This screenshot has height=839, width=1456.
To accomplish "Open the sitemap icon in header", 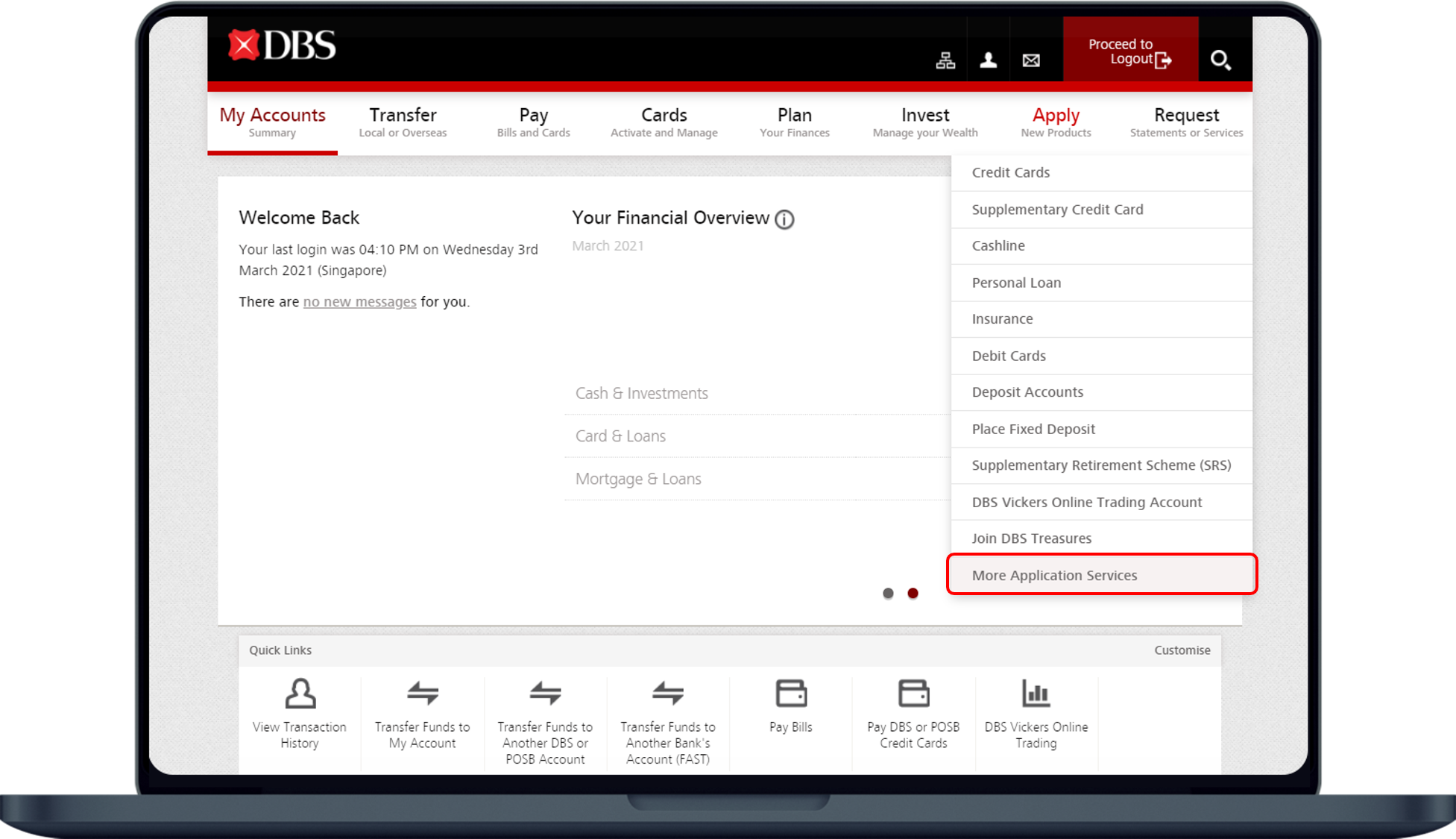I will [945, 60].
